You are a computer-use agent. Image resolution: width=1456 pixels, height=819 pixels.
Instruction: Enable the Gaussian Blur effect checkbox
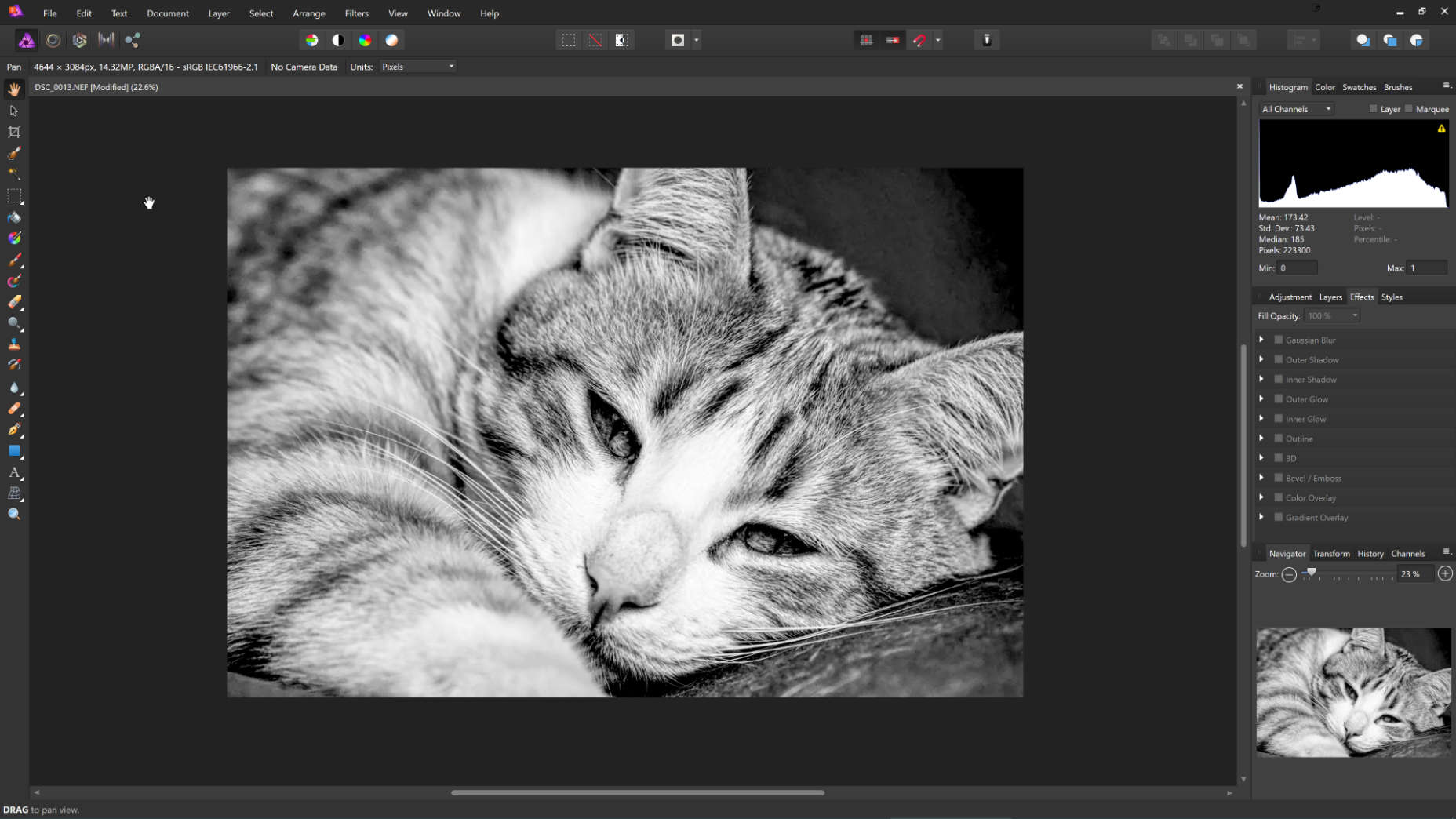(x=1279, y=340)
